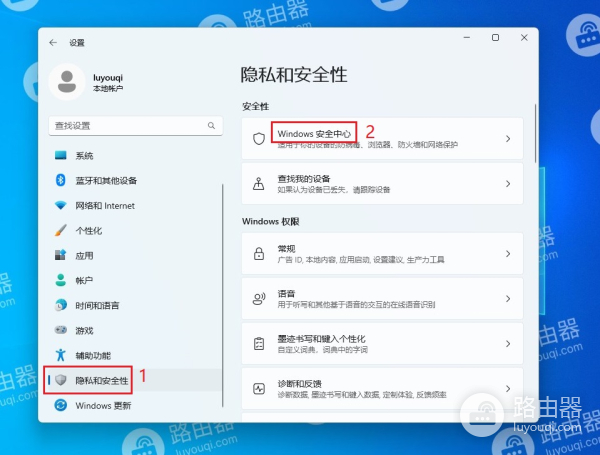The image size is (600, 455).
Task: Close the Settings window
Action: click(524, 38)
